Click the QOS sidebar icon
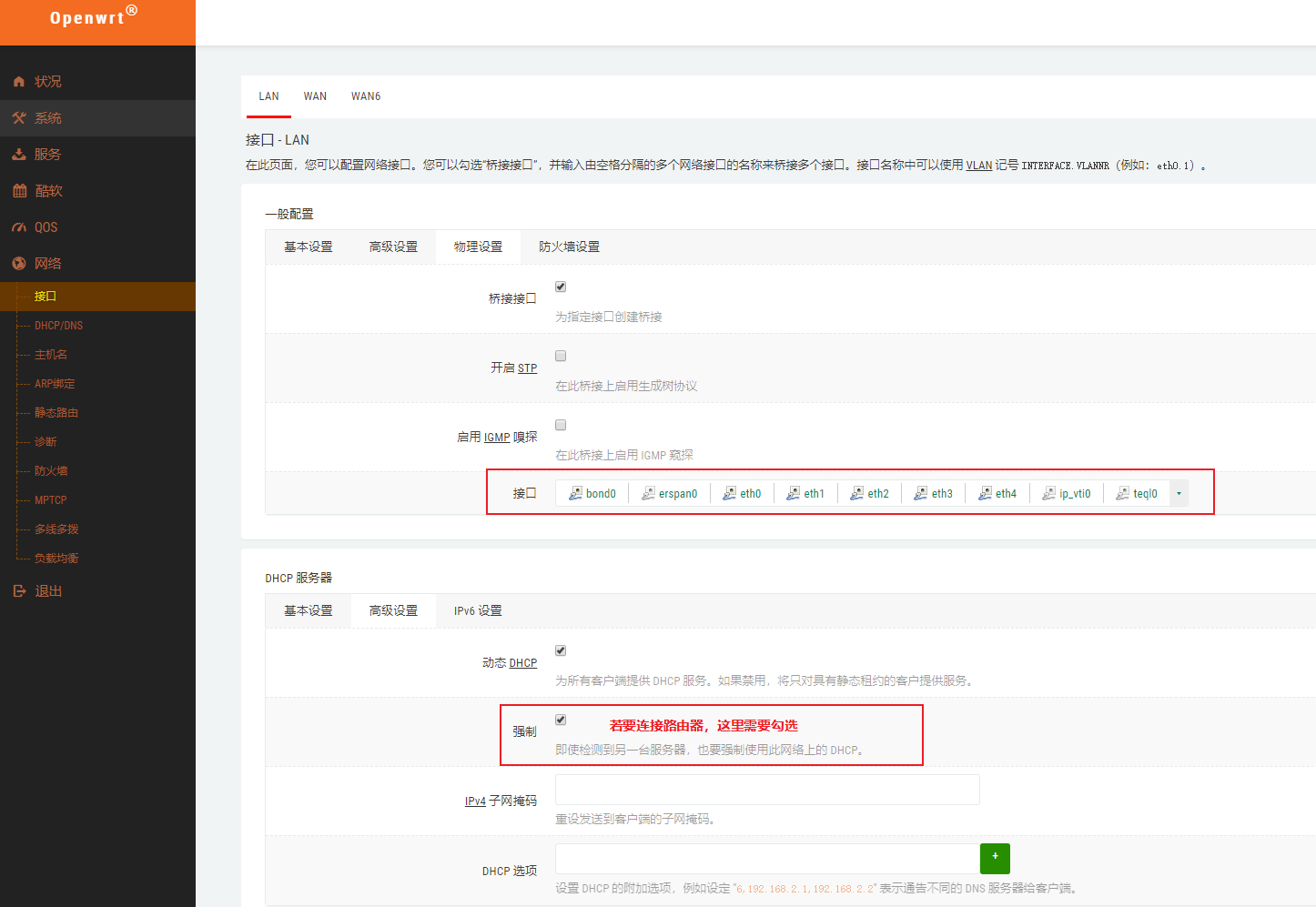 coord(19,227)
